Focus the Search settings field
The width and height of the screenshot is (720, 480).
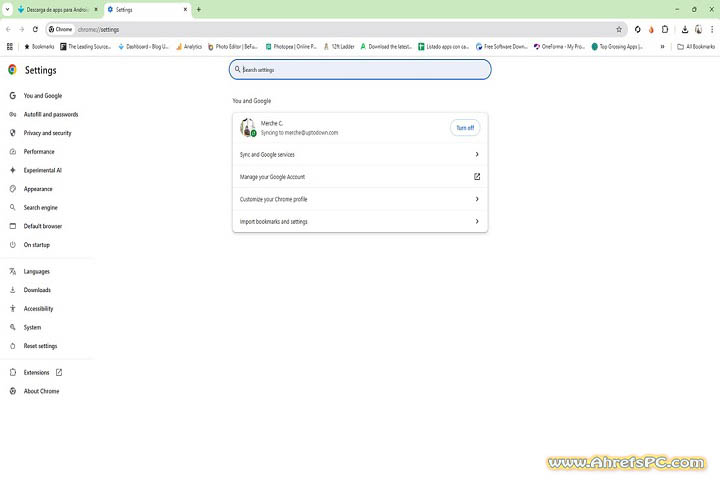[x=360, y=69]
